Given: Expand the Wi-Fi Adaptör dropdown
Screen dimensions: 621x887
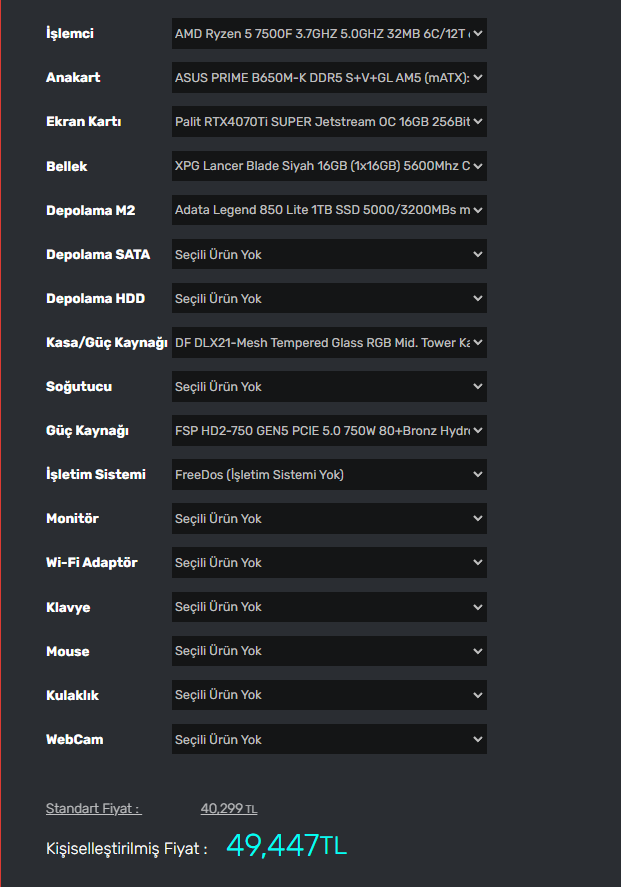Looking at the screenshot, I should 329,563.
